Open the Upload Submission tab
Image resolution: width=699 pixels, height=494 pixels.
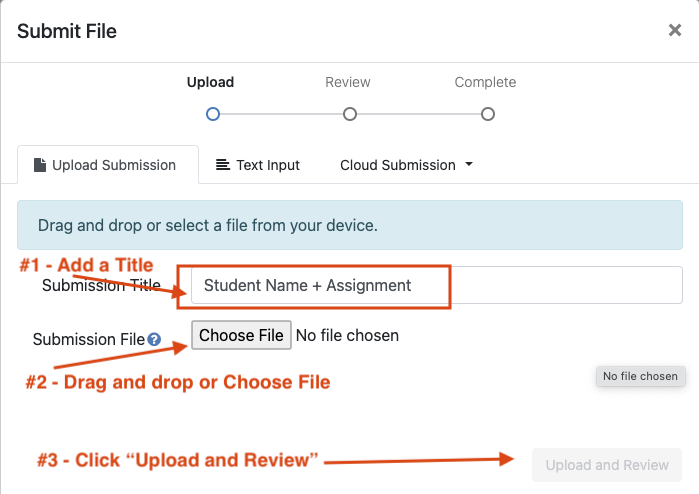pos(105,165)
